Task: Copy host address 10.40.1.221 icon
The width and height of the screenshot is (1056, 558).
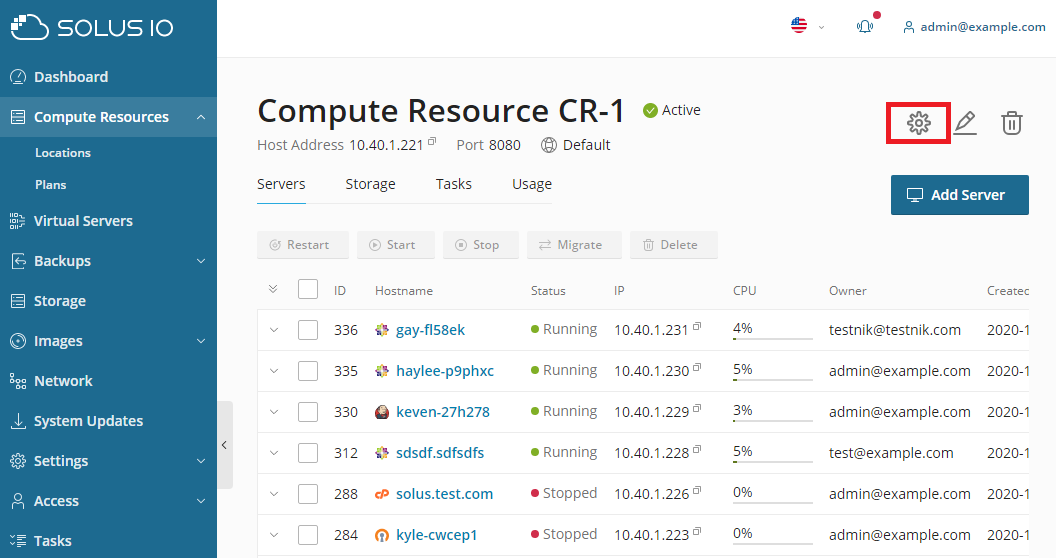Action: click(x=432, y=141)
